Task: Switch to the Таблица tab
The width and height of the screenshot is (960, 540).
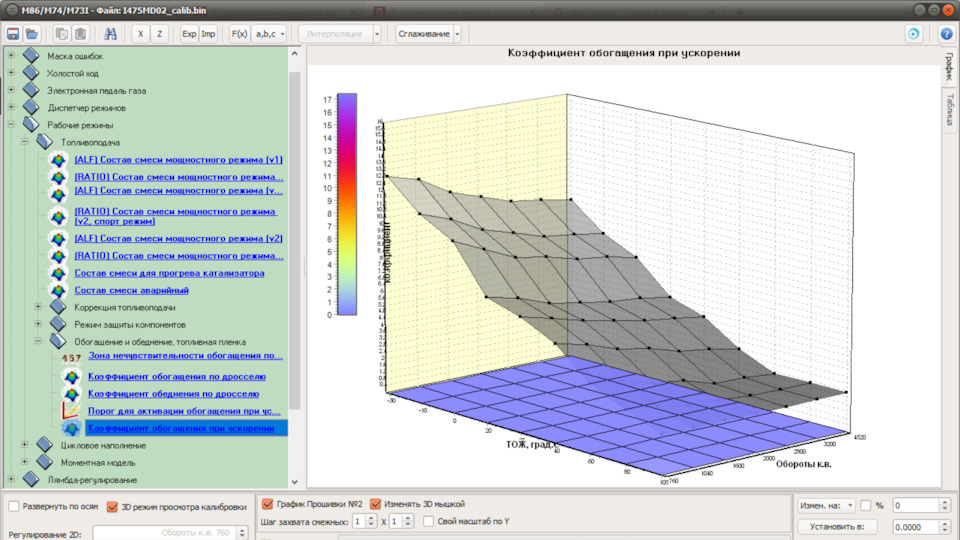Action: point(950,109)
